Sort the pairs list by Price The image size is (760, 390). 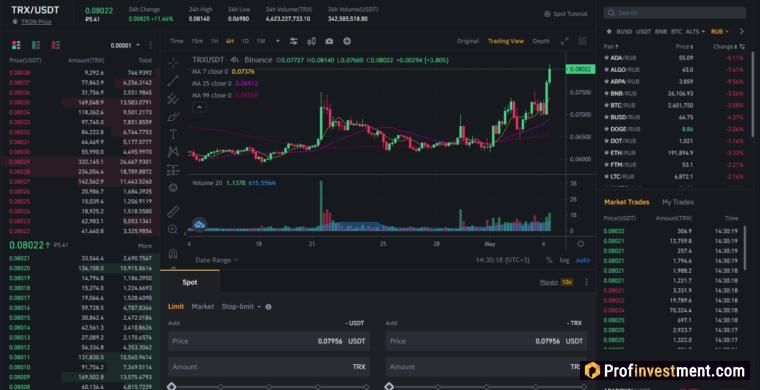point(684,47)
